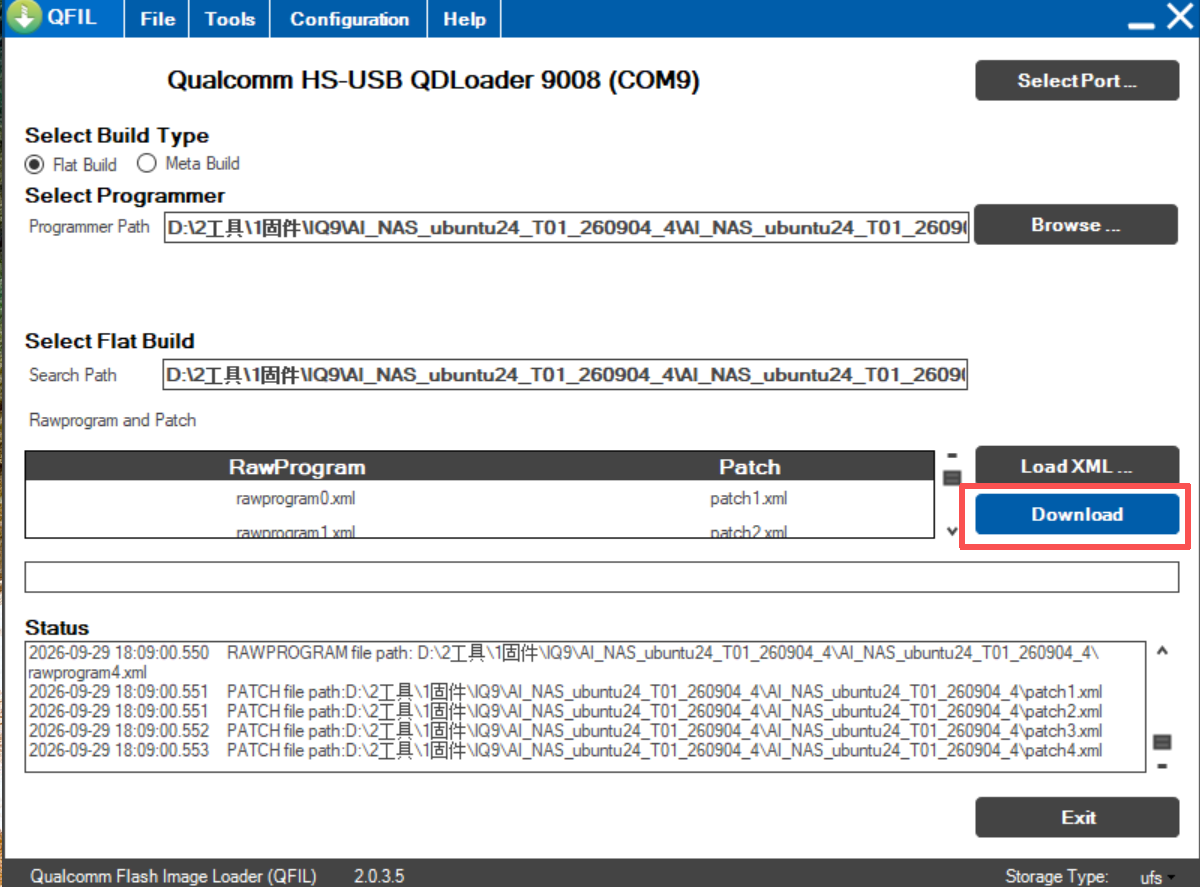
Task: Click the up arrow of the Status log scrollbar
Action: click(1162, 651)
